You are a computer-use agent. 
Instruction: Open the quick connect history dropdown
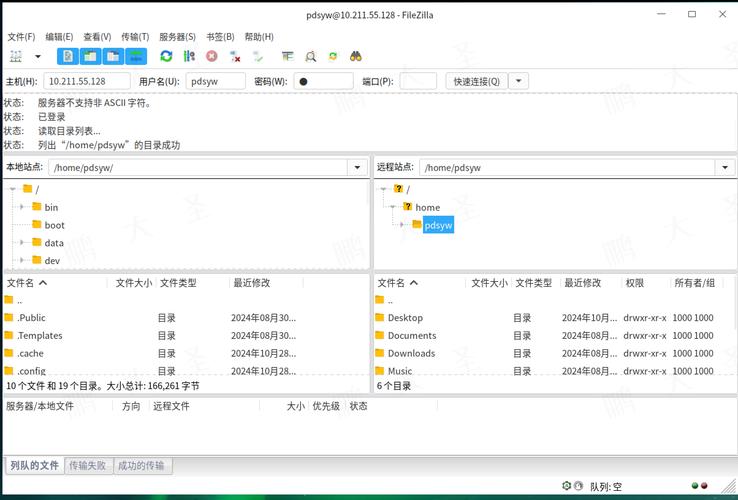519,81
